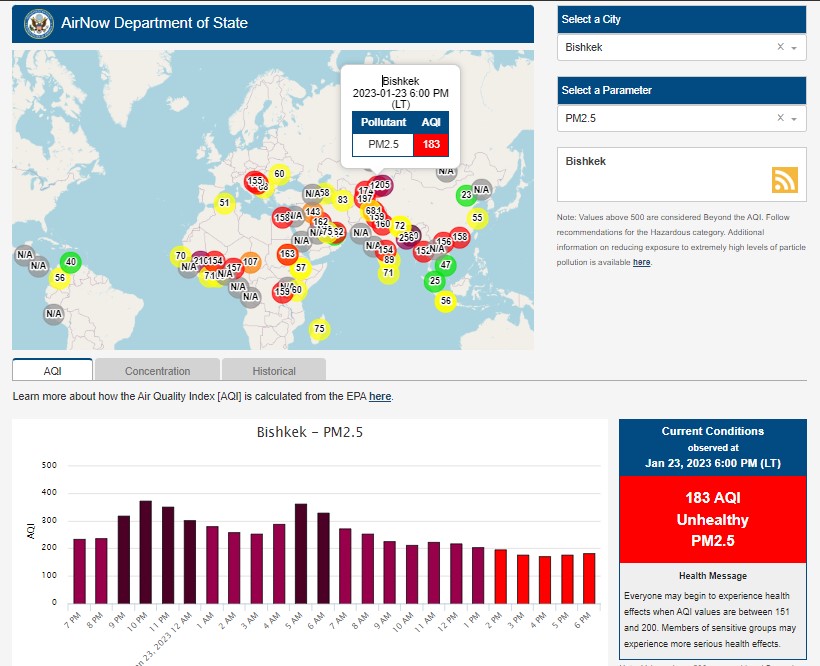Switch to the Historical tab
This screenshot has height=666, width=820.
[x=274, y=371]
